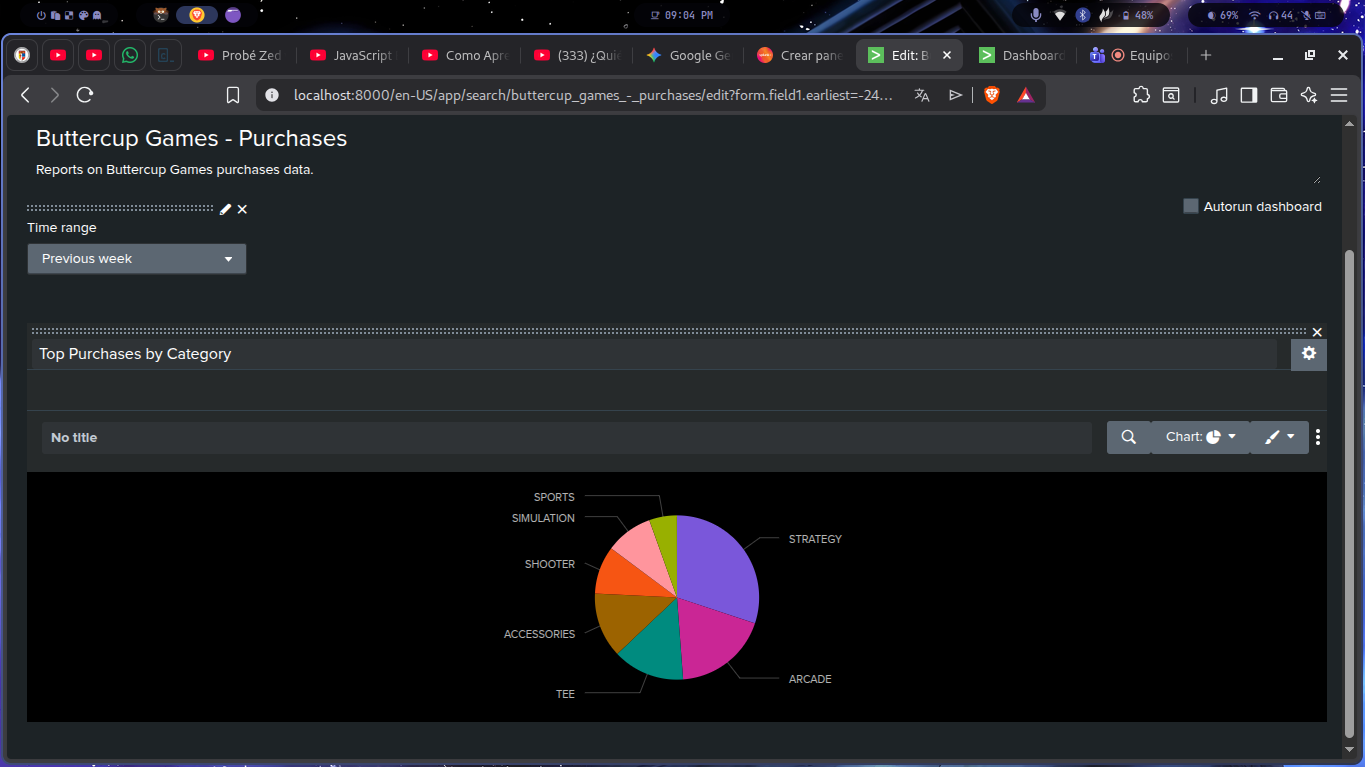Open the browser extensions puzzle icon

click(1140, 94)
